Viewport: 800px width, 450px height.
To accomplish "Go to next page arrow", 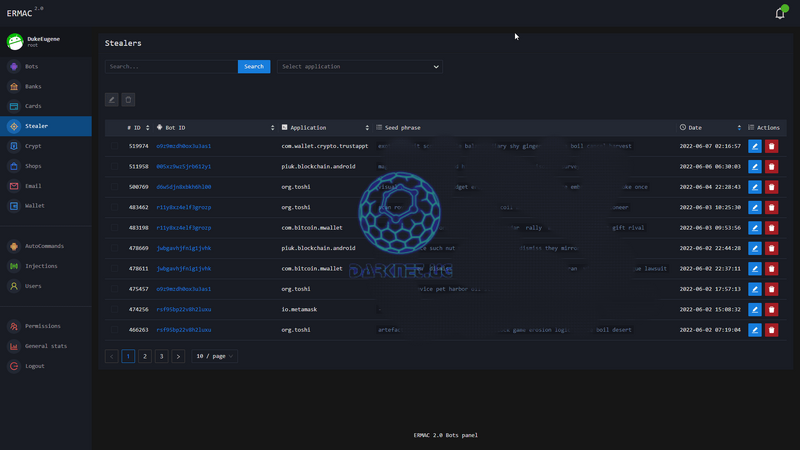I will coord(178,356).
